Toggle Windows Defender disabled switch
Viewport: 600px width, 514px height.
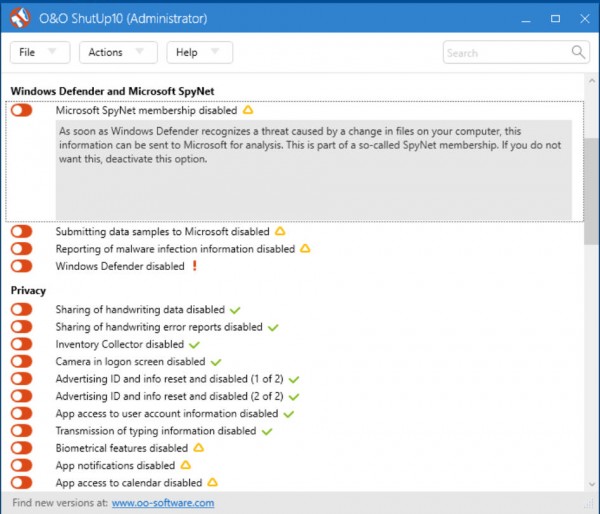[x=22, y=266]
